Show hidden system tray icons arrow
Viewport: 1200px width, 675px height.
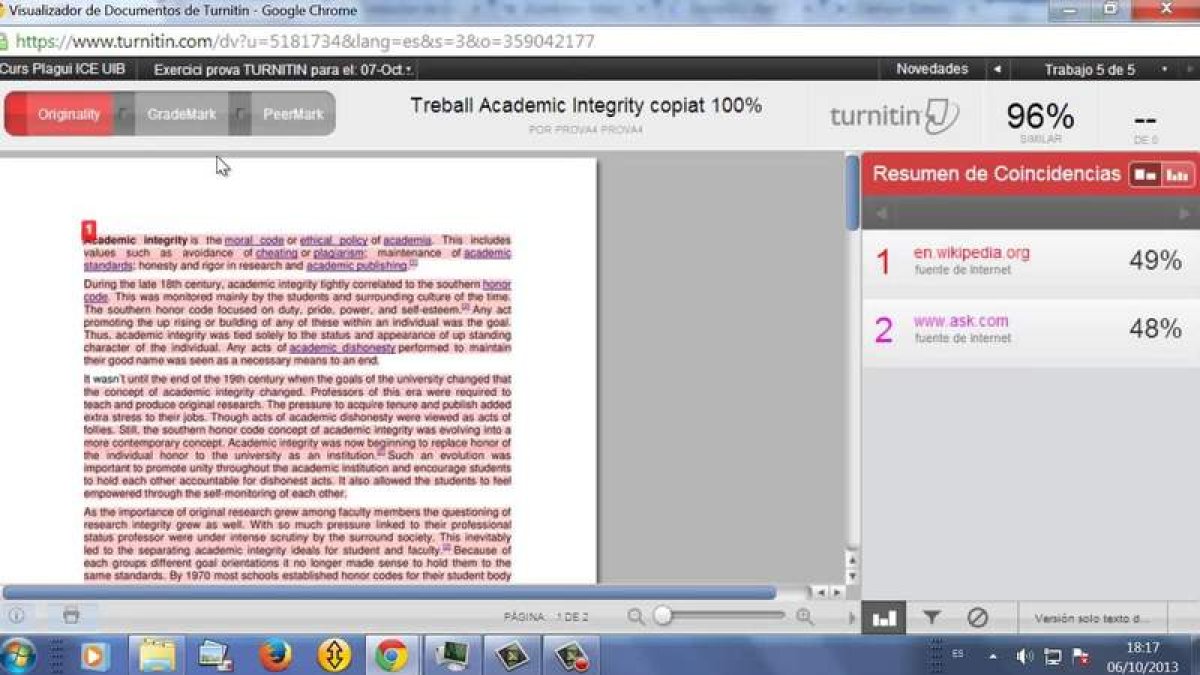993,656
